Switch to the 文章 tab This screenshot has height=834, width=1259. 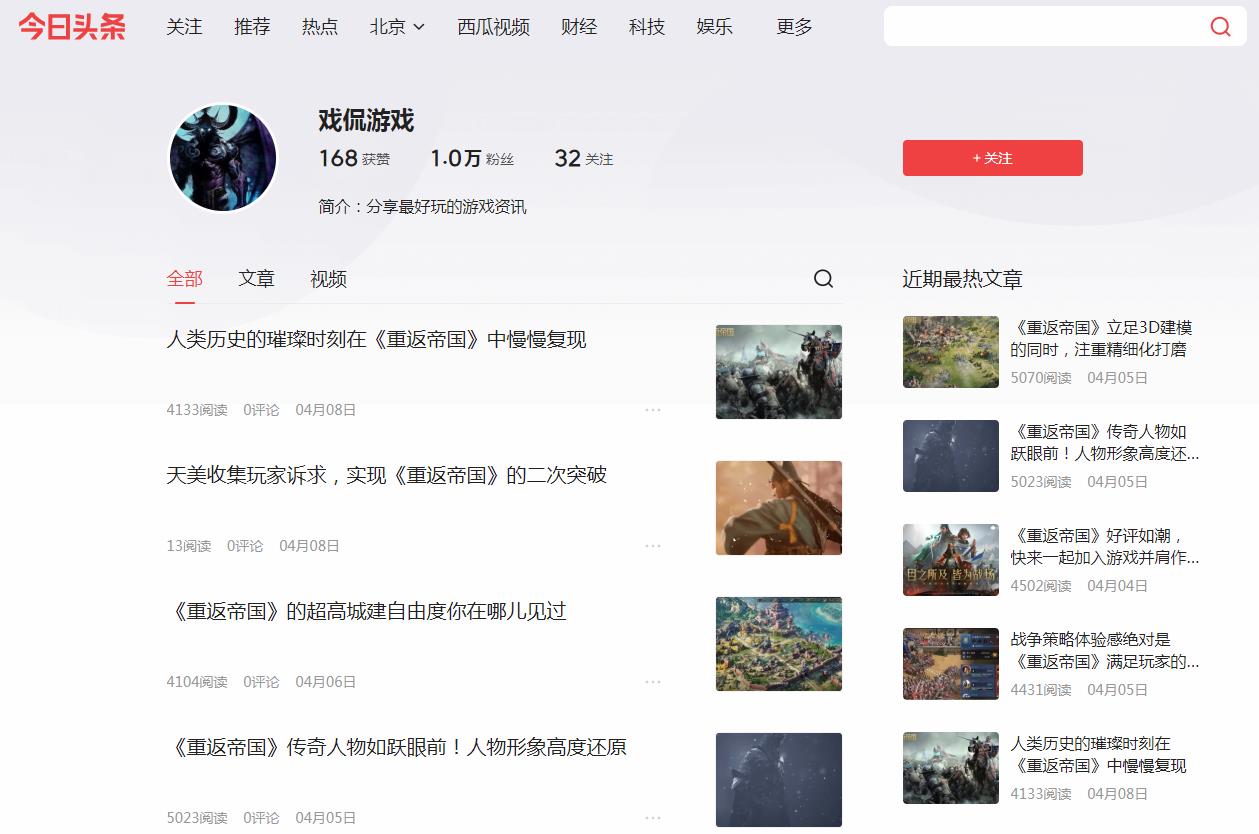click(256, 279)
